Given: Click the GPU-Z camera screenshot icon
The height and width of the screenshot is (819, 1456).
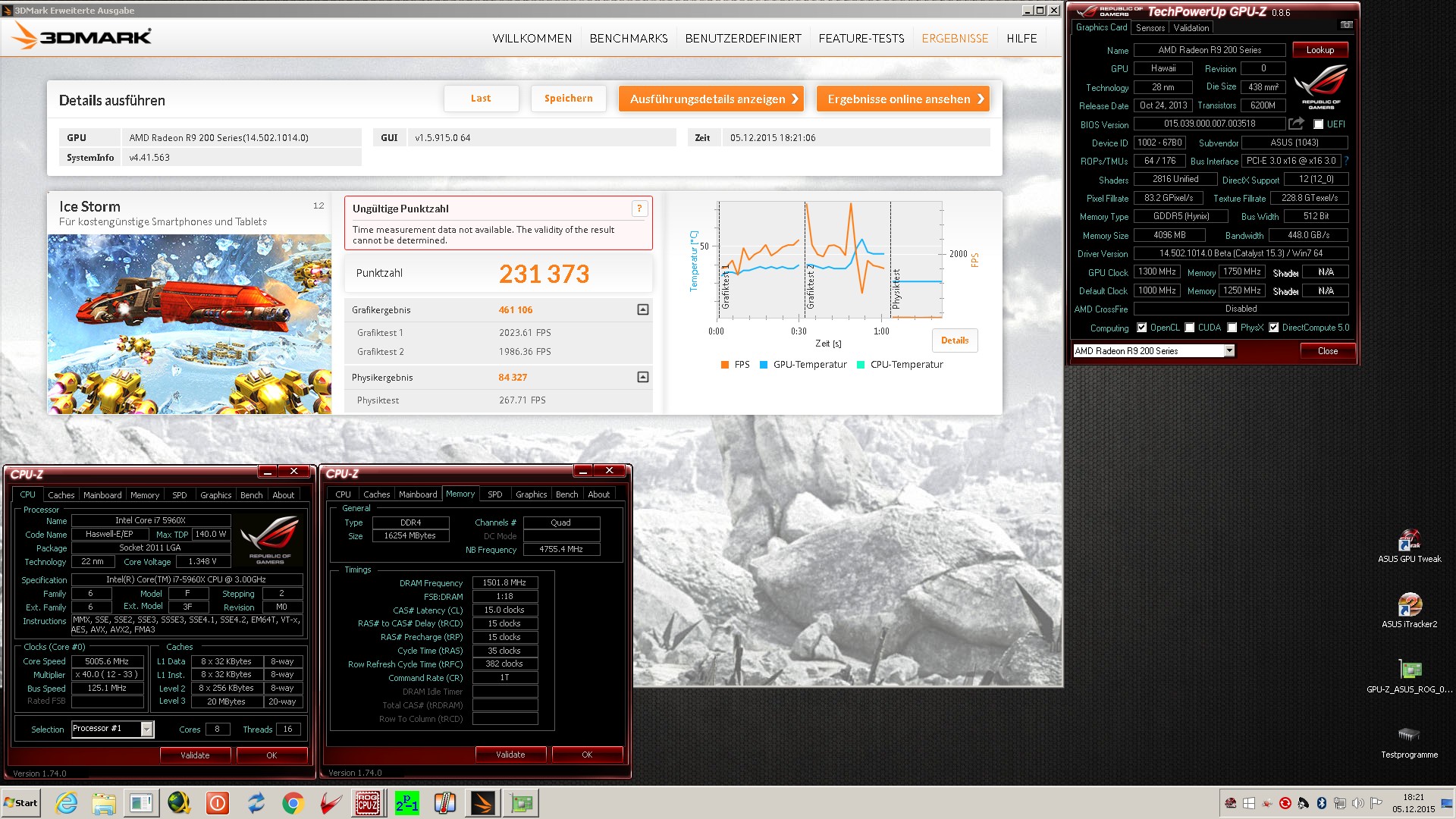Looking at the screenshot, I should pos(1346,25).
